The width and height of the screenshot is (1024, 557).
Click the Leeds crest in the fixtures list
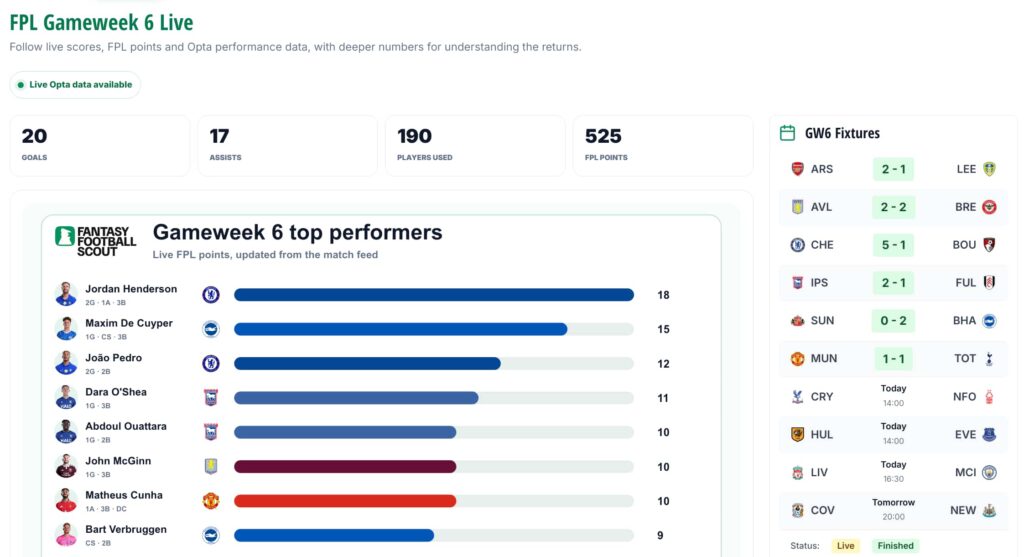coord(989,169)
